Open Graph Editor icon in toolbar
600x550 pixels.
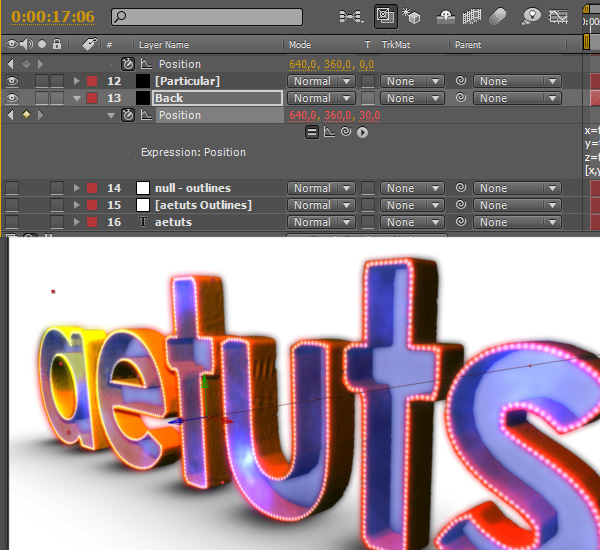coord(558,16)
